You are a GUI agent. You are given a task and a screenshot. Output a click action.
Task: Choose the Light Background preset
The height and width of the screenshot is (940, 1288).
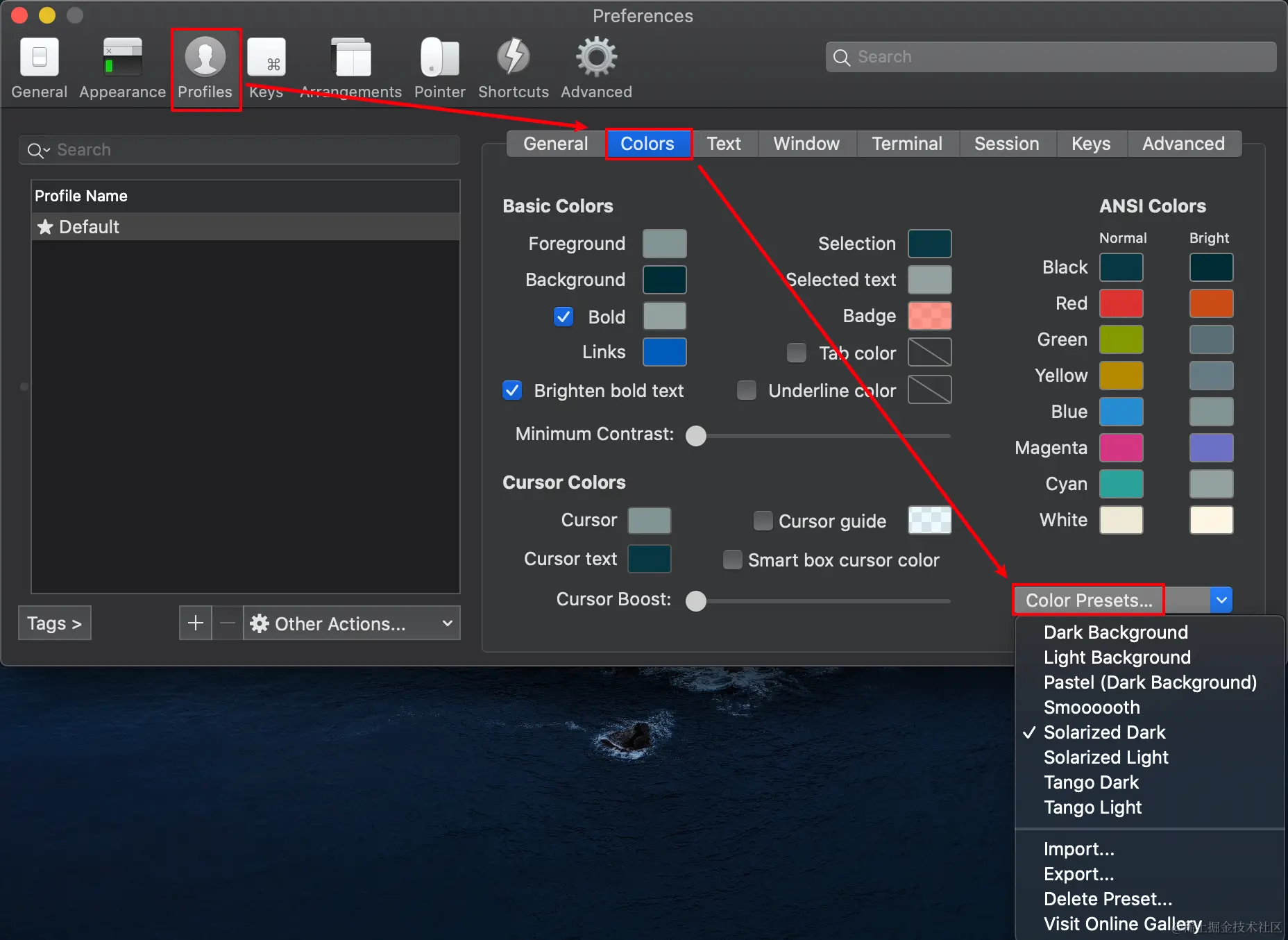pyautogui.click(x=1149, y=657)
